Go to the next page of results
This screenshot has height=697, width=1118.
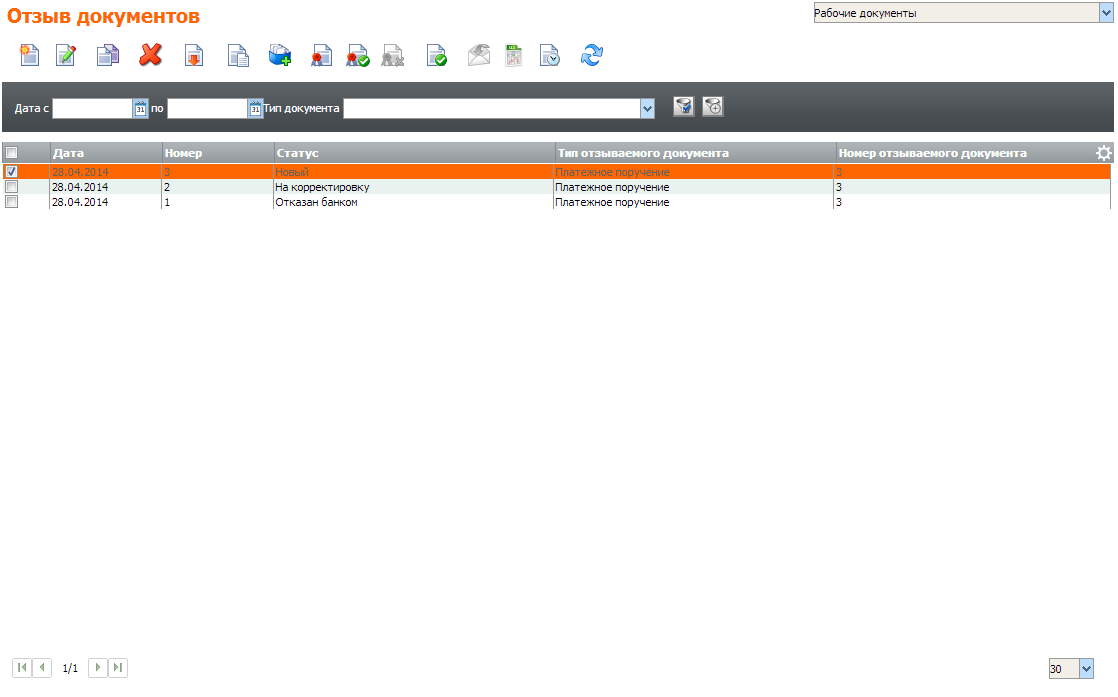tap(98, 668)
